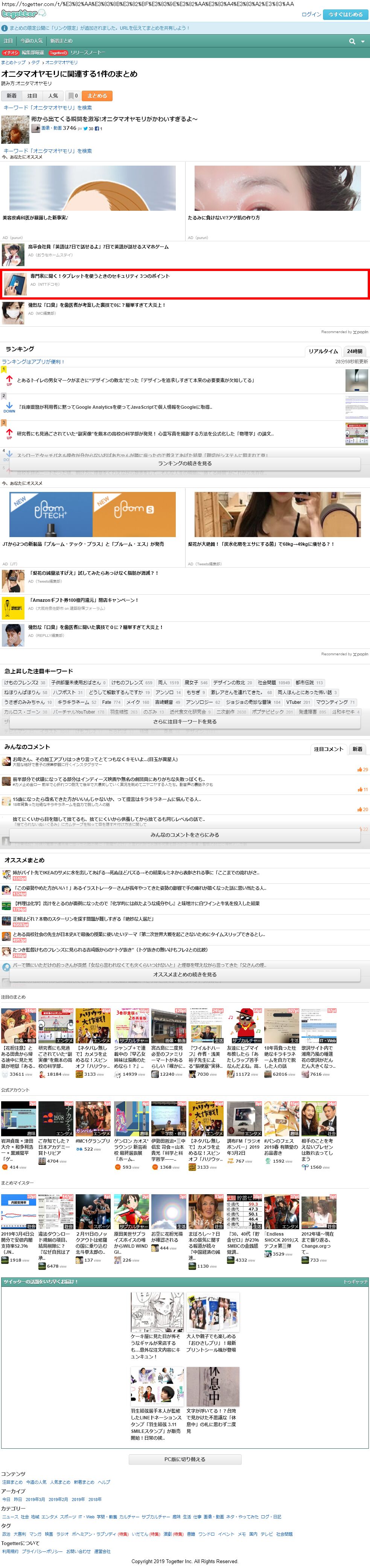This screenshot has height=1568, width=370.
Task: Click the タグ breadcrumb link
Action: (35, 62)
